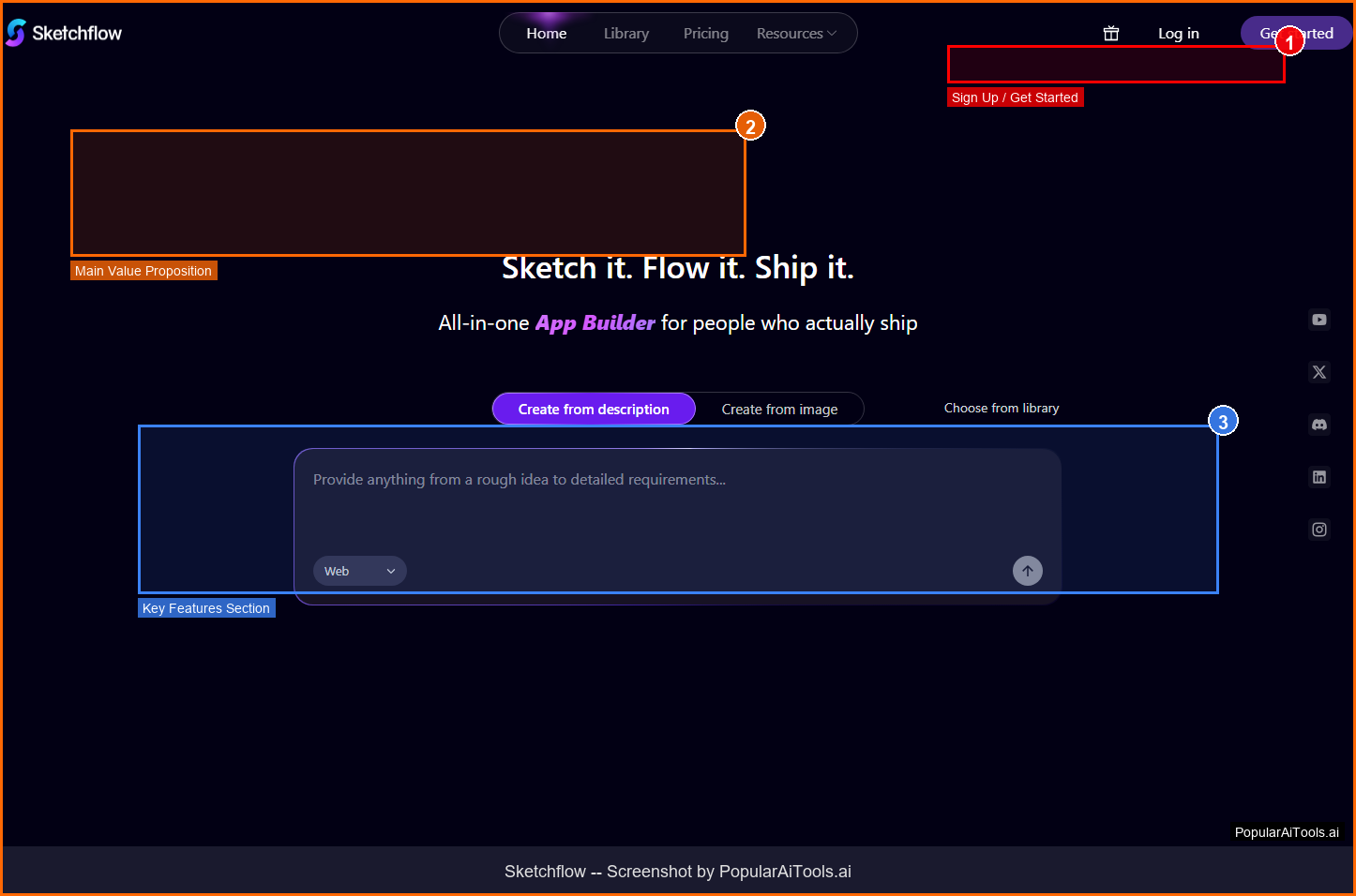The height and width of the screenshot is (896, 1356).
Task: Open the Instagram social icon
Action: click(1319, 530)
